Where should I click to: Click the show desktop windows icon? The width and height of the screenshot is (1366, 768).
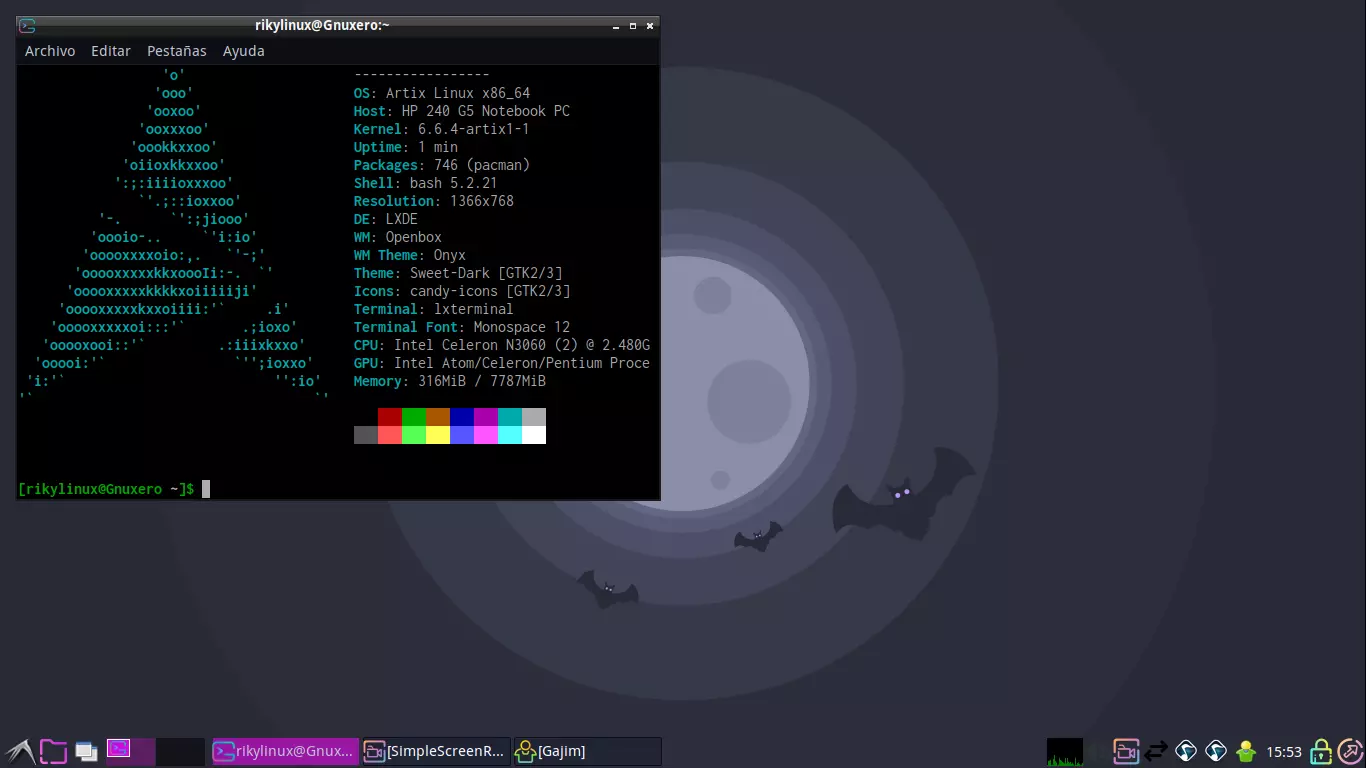coord(87,751)
